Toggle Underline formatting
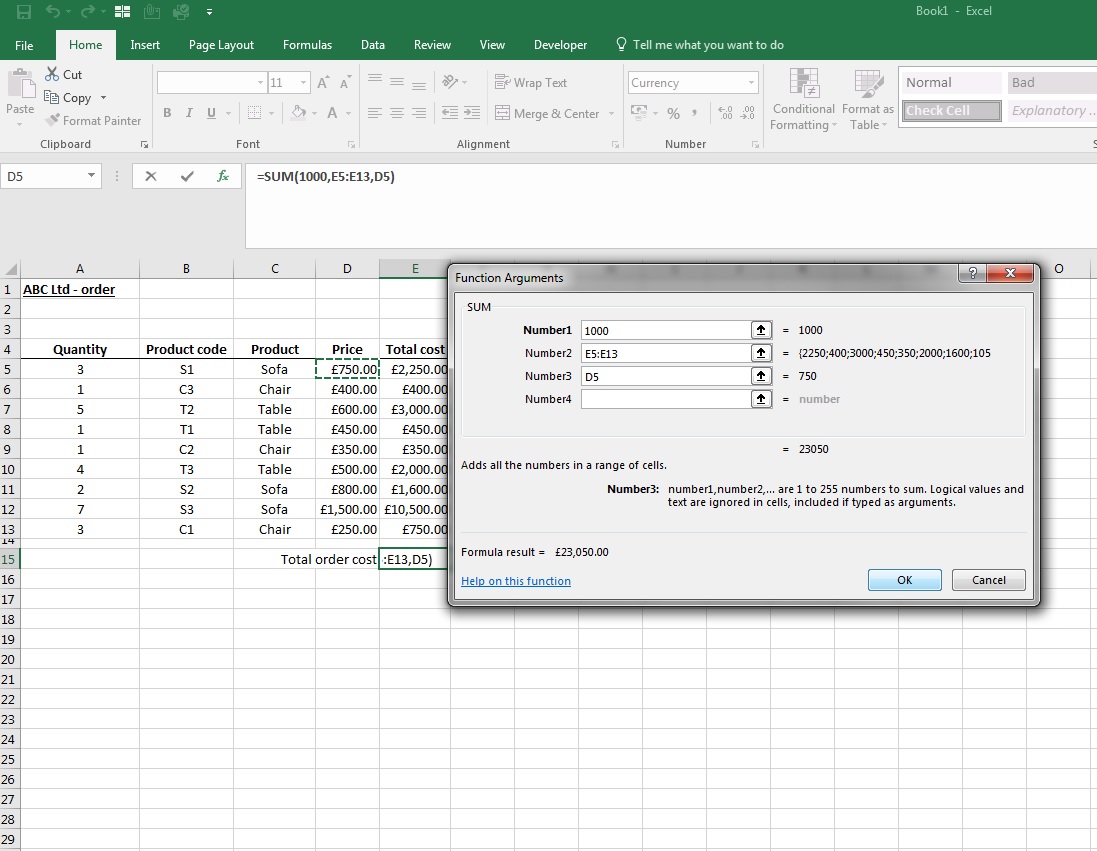 click(211, 113)
